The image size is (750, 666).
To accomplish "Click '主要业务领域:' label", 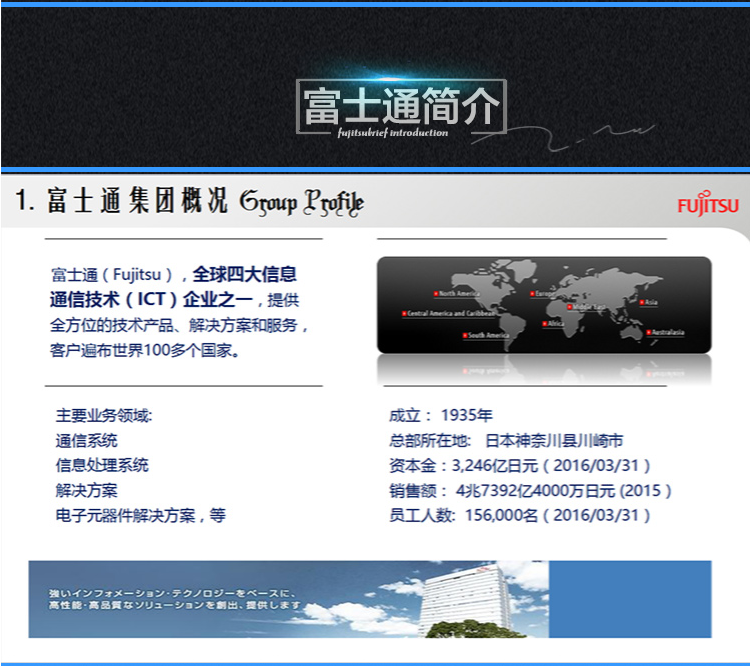I will pyautogui.click(x=104, y=415).
